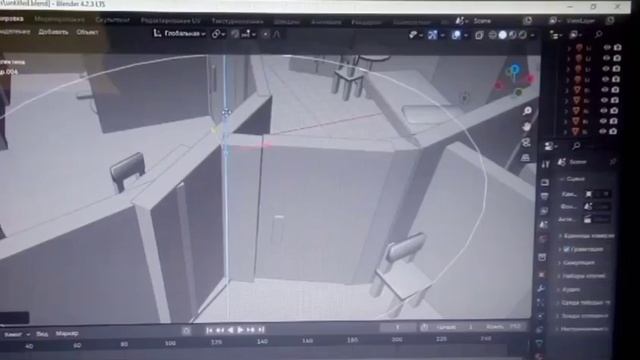Expand the Симуляция panel
The height and width of the screenshot is (360, 640).
[577, 263]
